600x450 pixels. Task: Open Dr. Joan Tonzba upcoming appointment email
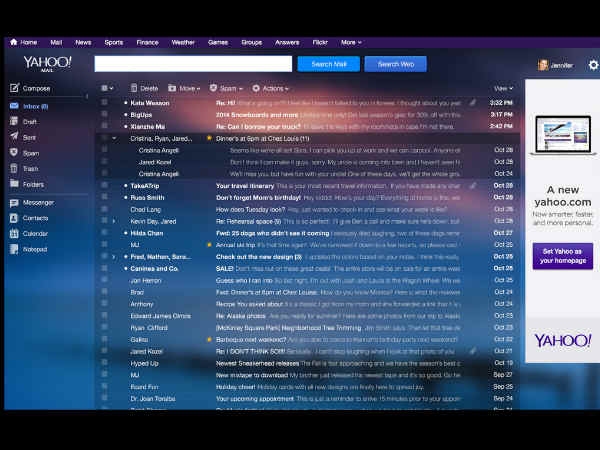point(308,398)
